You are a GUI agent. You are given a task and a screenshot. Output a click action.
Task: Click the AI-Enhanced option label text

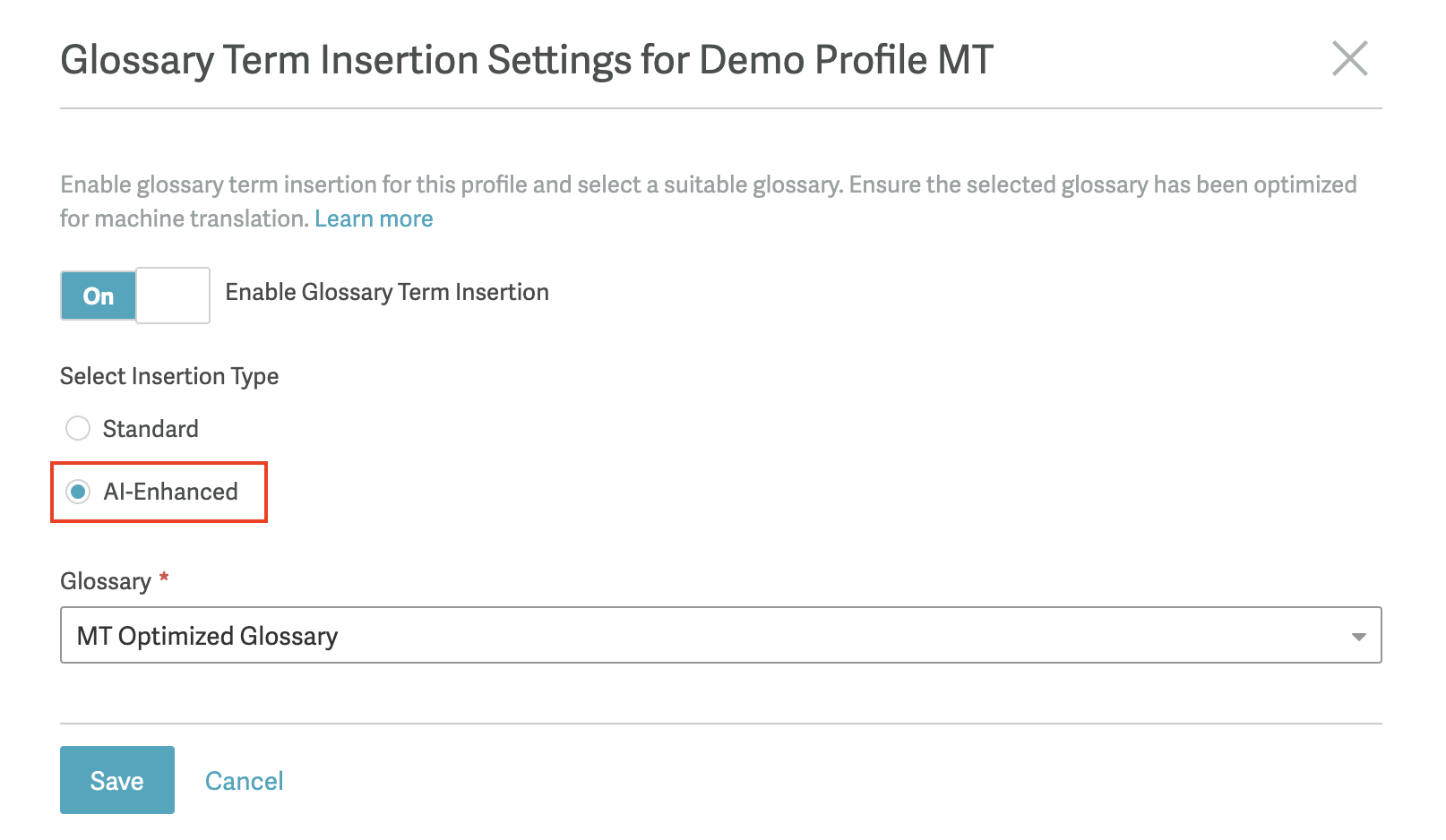tap(170, 492)
